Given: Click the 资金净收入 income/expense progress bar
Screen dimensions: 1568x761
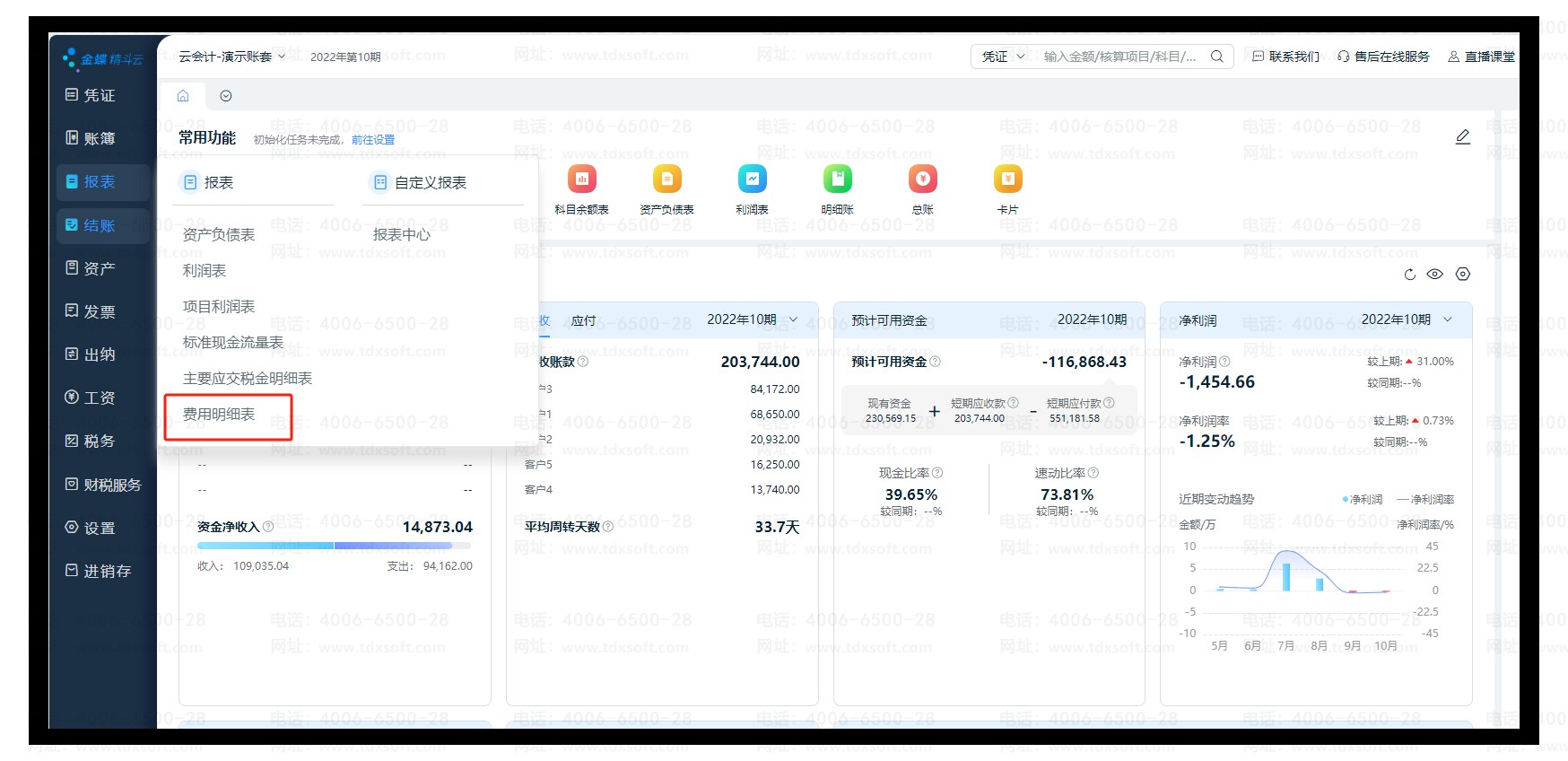Looking at the screenshot, I should point(334,546).
